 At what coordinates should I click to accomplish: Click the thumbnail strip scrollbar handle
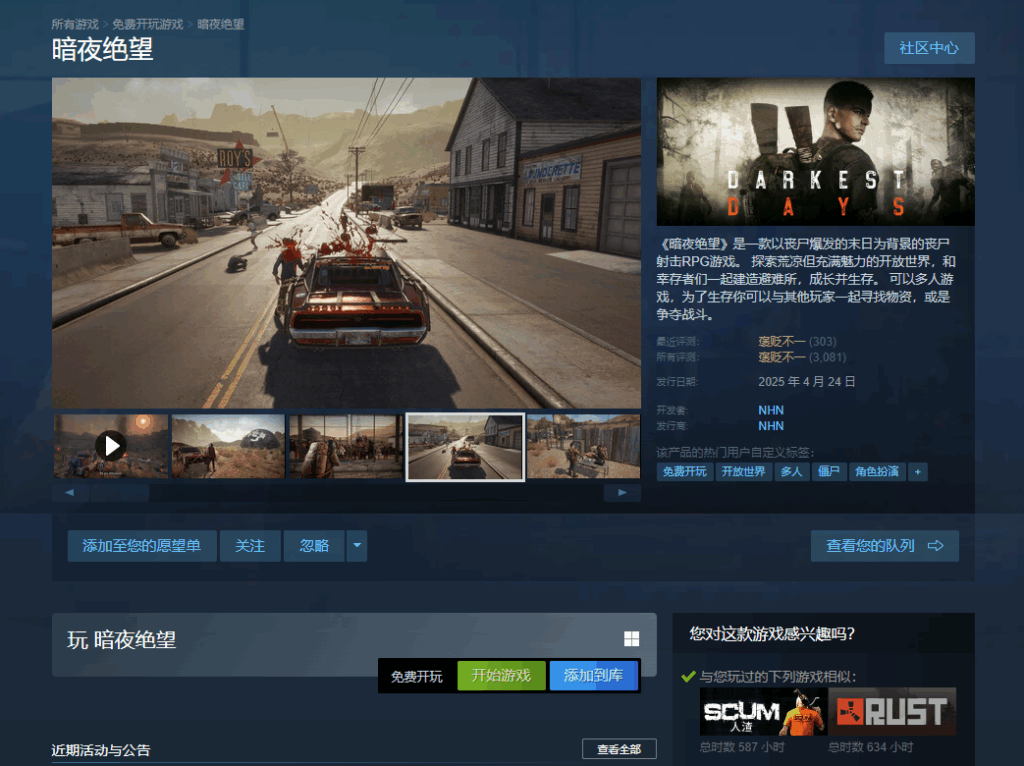click(120, 492)
